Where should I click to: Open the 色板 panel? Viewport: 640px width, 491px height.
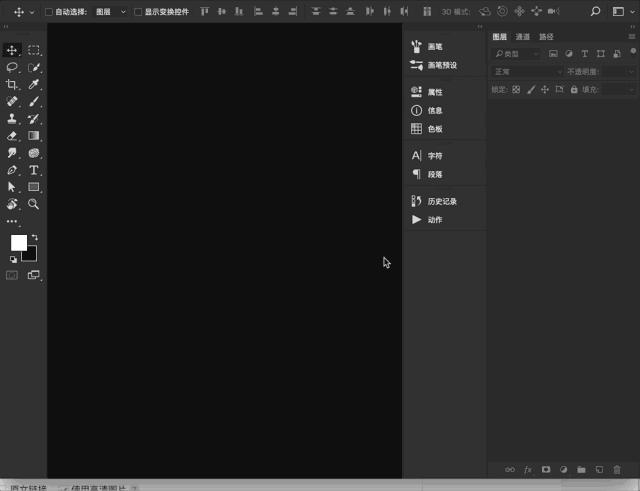427,129
